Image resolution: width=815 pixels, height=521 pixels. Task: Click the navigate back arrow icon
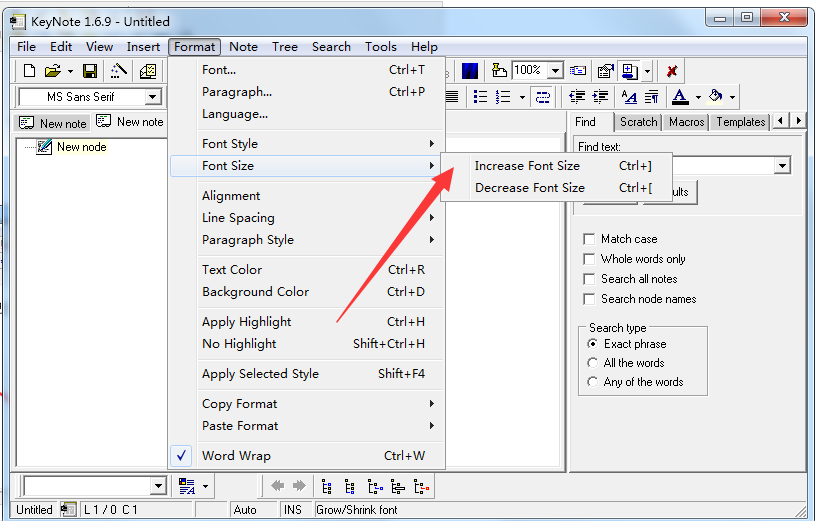click(x=278, y=486)
